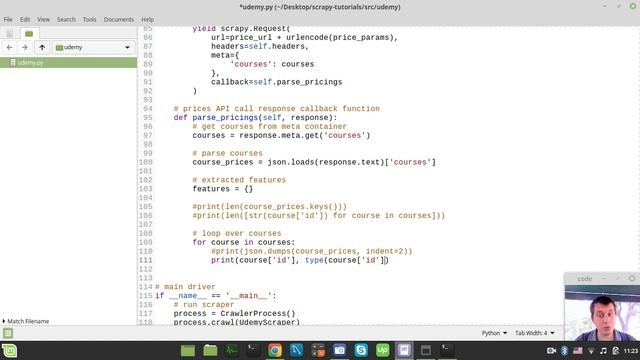Open the Python language dropdown
The image size is (640, 360).
(x=494, y=333)
